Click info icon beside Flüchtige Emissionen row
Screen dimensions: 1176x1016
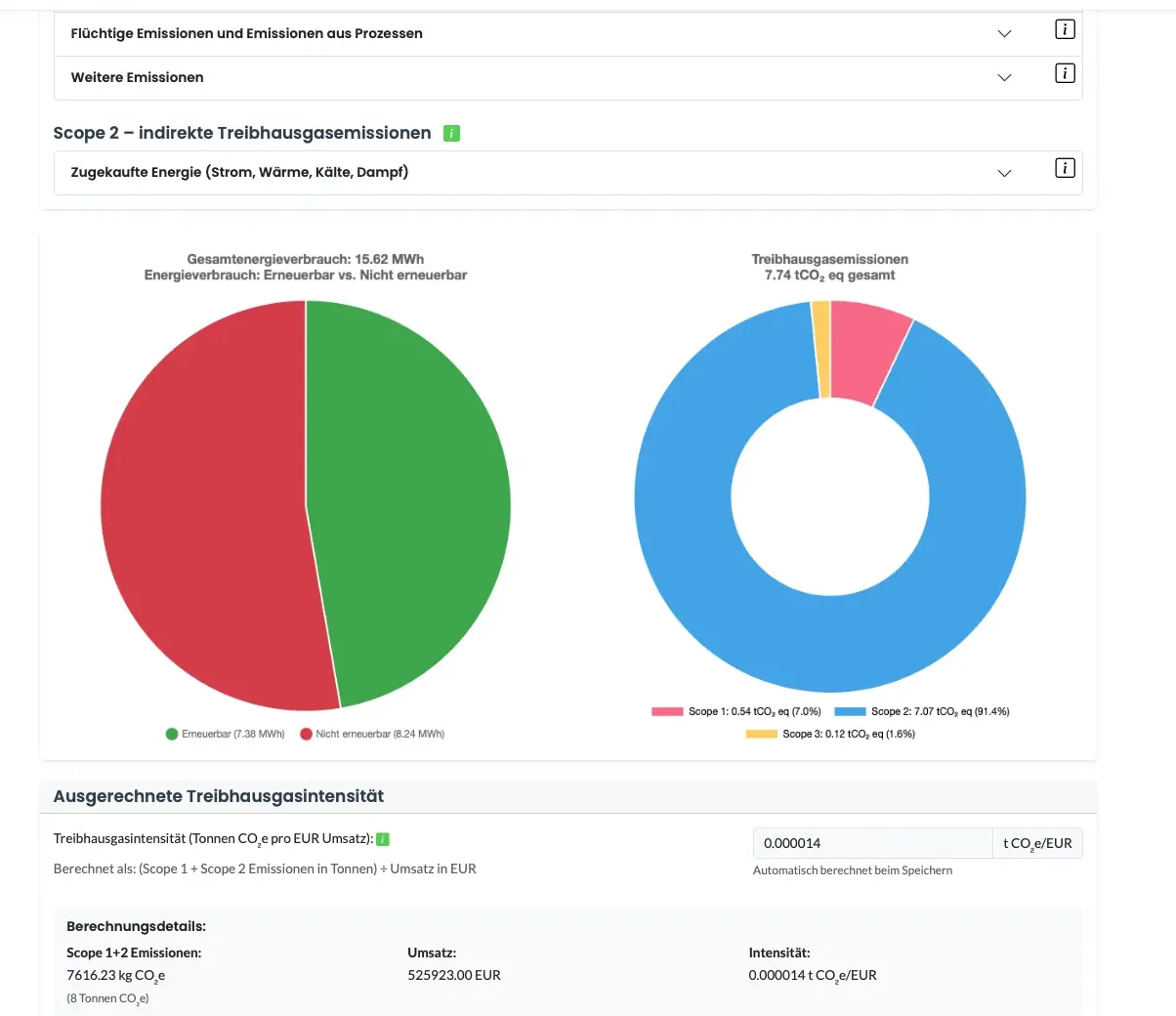tap(1065, 29)
